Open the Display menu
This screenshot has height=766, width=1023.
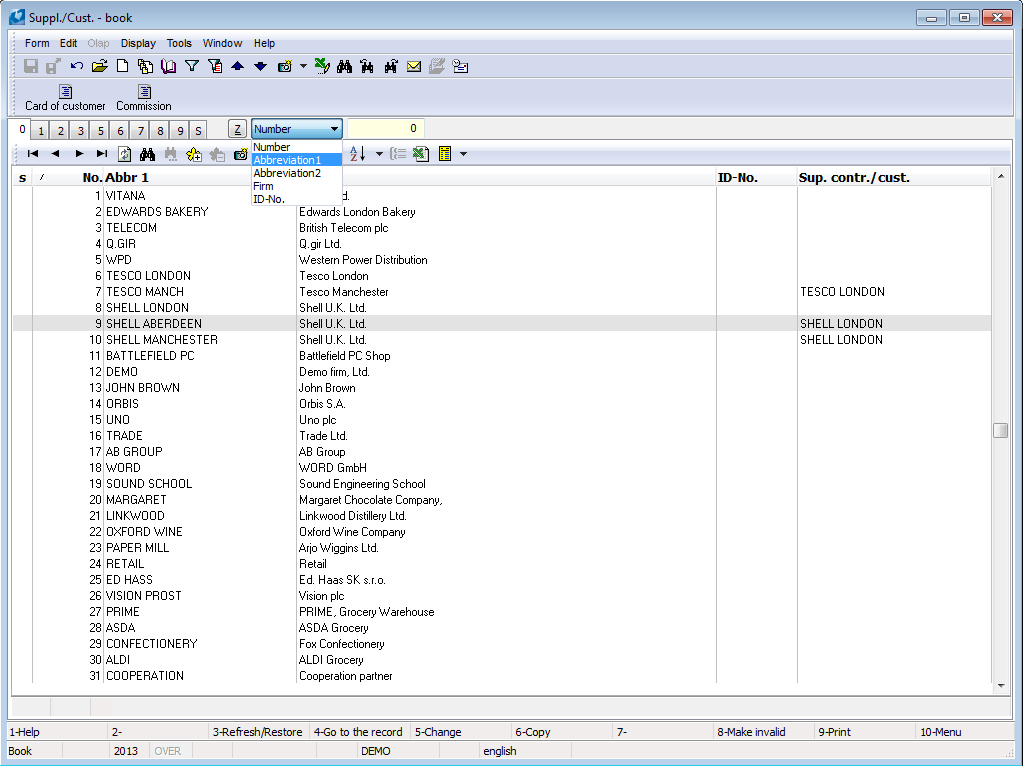coord(138,43)
